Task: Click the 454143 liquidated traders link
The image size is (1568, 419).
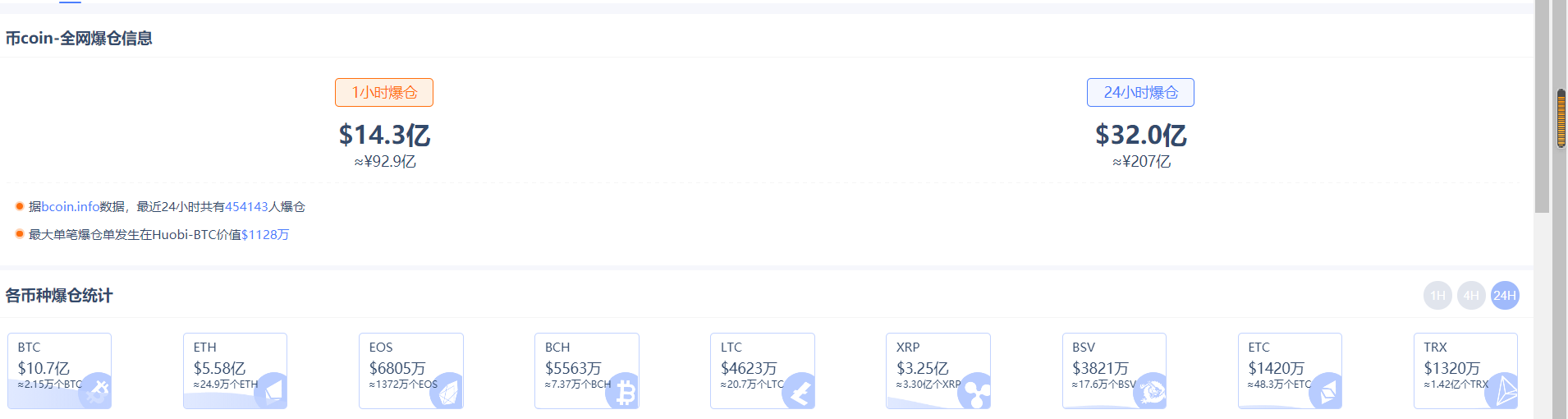Action: [x=246, y=207]
